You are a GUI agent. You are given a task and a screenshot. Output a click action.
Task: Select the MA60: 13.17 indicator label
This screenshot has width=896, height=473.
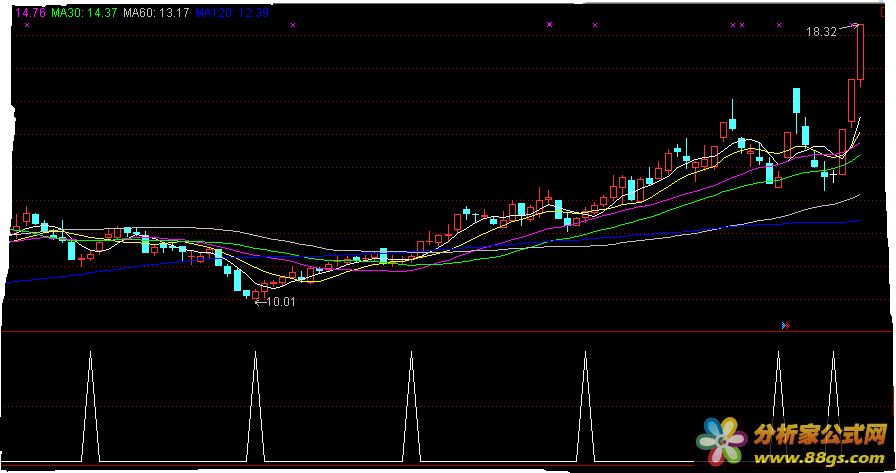pyautogui.click(x=156, y=13)
